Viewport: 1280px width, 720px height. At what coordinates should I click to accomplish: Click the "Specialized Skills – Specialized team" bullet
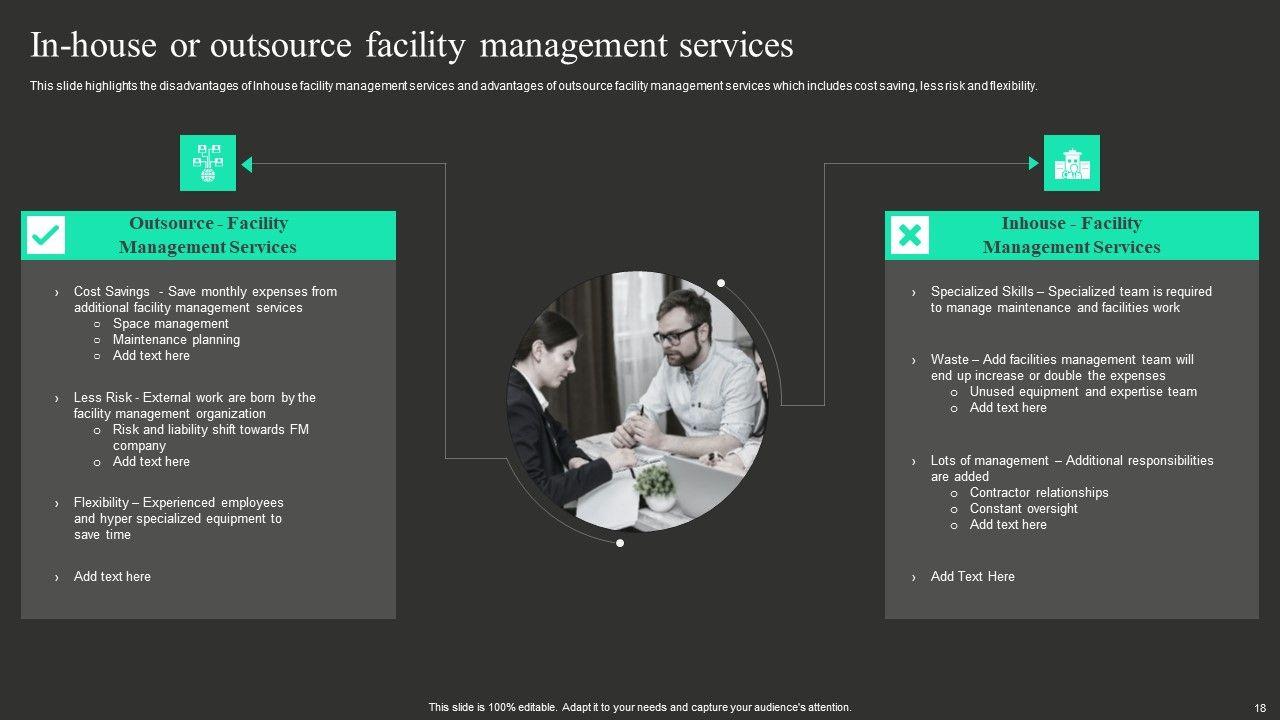click(1071, 300)
